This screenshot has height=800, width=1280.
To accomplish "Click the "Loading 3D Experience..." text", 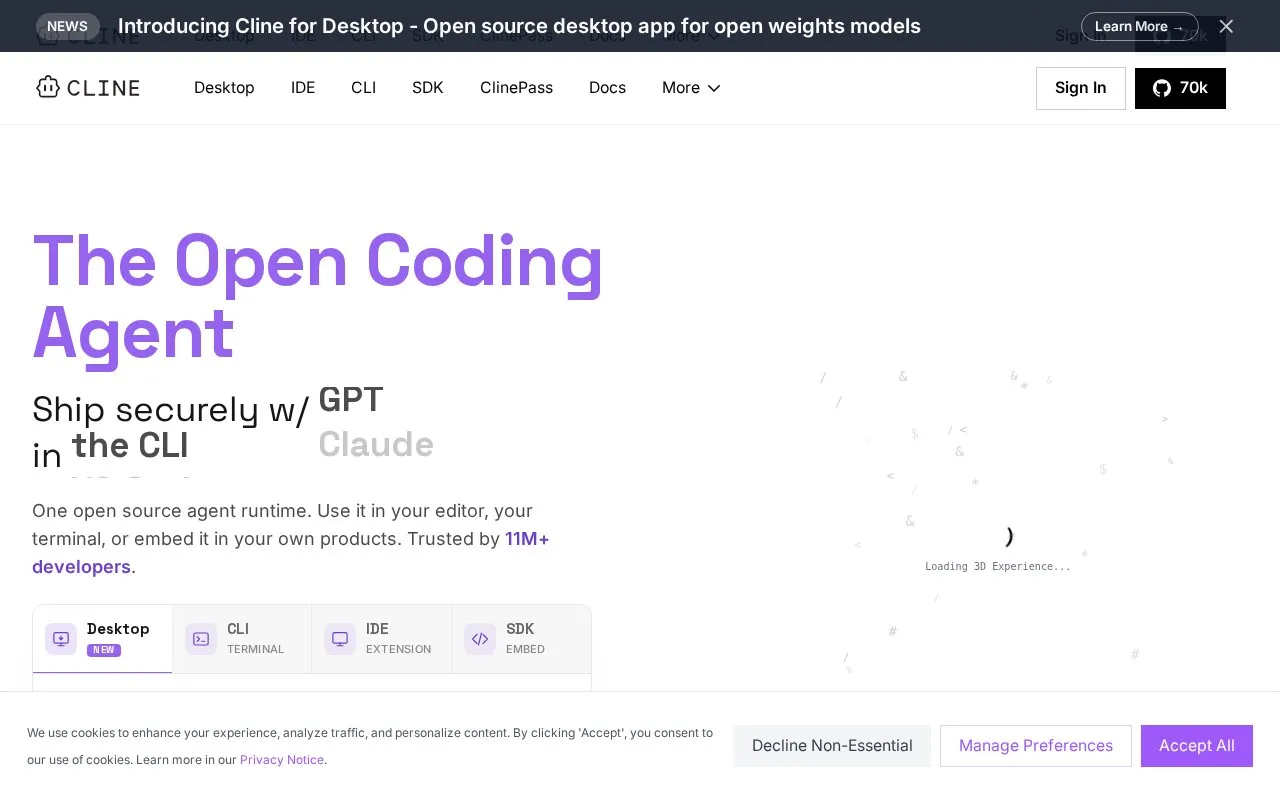I will (998, 566).
